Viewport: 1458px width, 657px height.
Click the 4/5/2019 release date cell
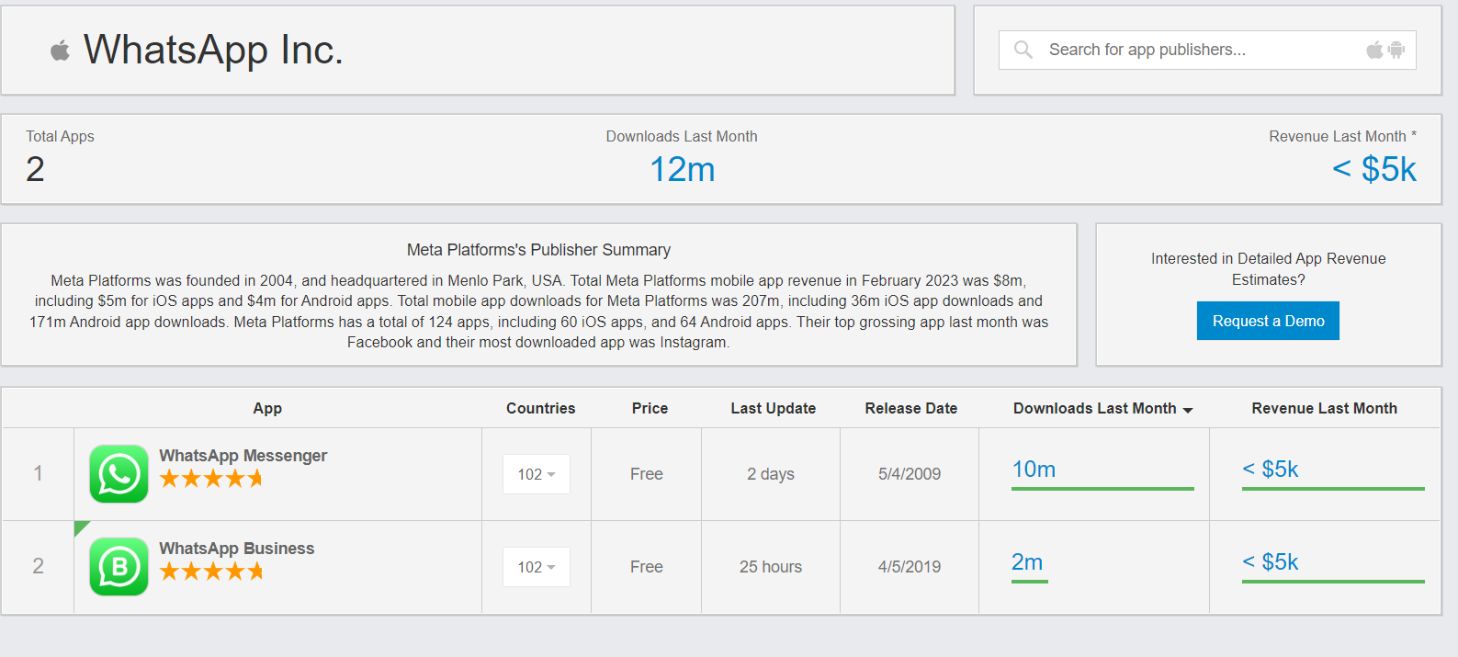tap(909, 567)
